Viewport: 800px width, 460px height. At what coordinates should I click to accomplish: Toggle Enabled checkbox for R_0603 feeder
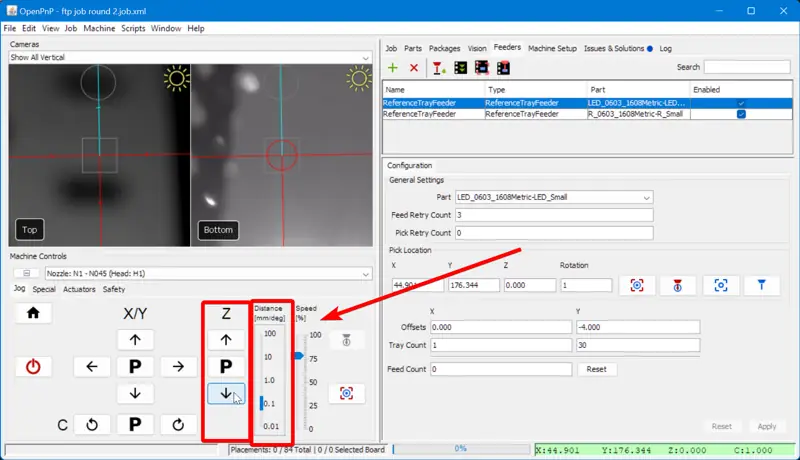(x=741, y=115)
